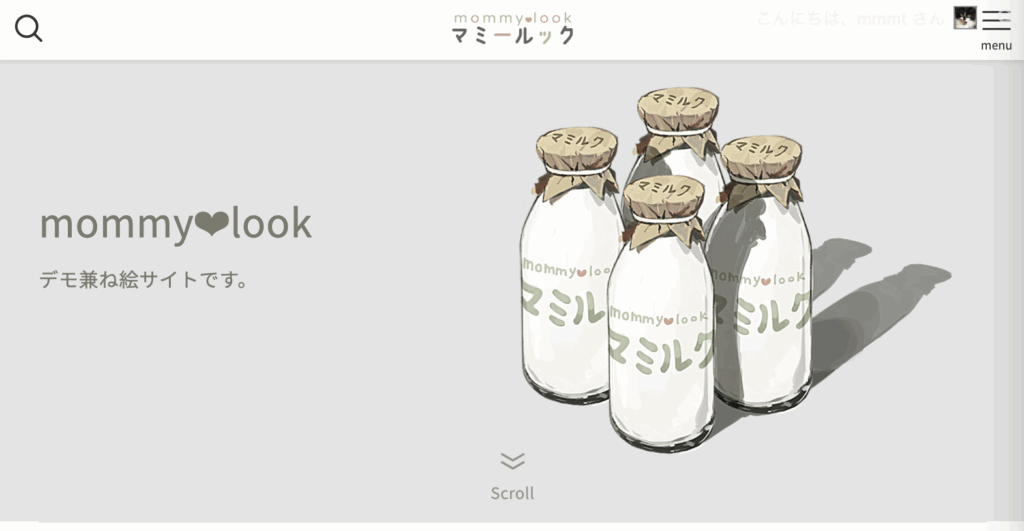Viewport: 1024px width, 531px height.
Task: Click the cat avatar profile picture
Action: pyautogui.click(x=965, y=18)
